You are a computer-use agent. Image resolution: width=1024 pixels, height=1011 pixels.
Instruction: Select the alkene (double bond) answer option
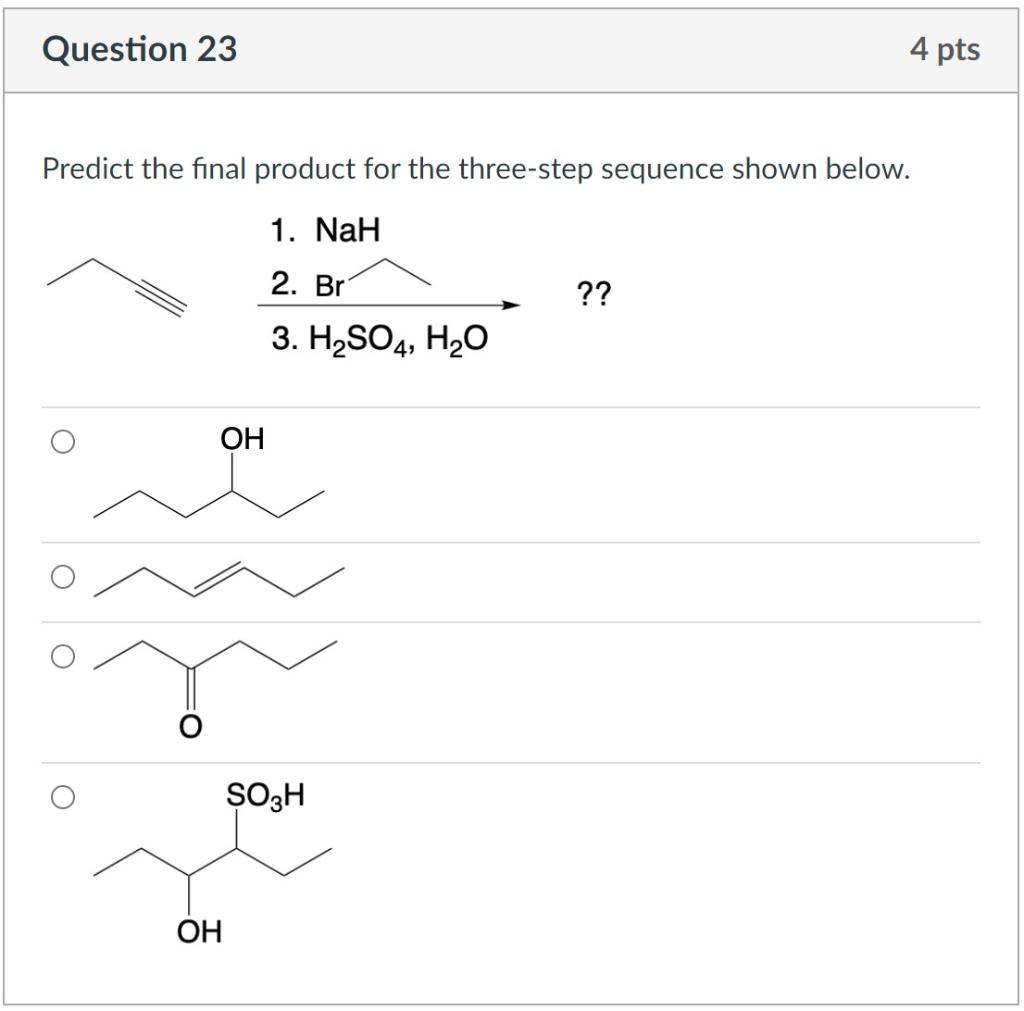point(62,573)
